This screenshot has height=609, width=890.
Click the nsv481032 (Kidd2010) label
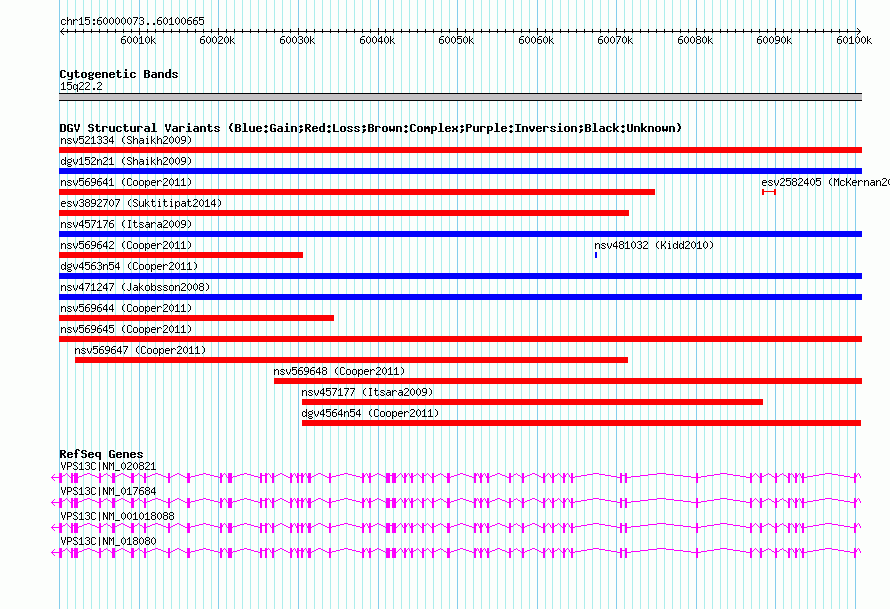coord(654,245)
